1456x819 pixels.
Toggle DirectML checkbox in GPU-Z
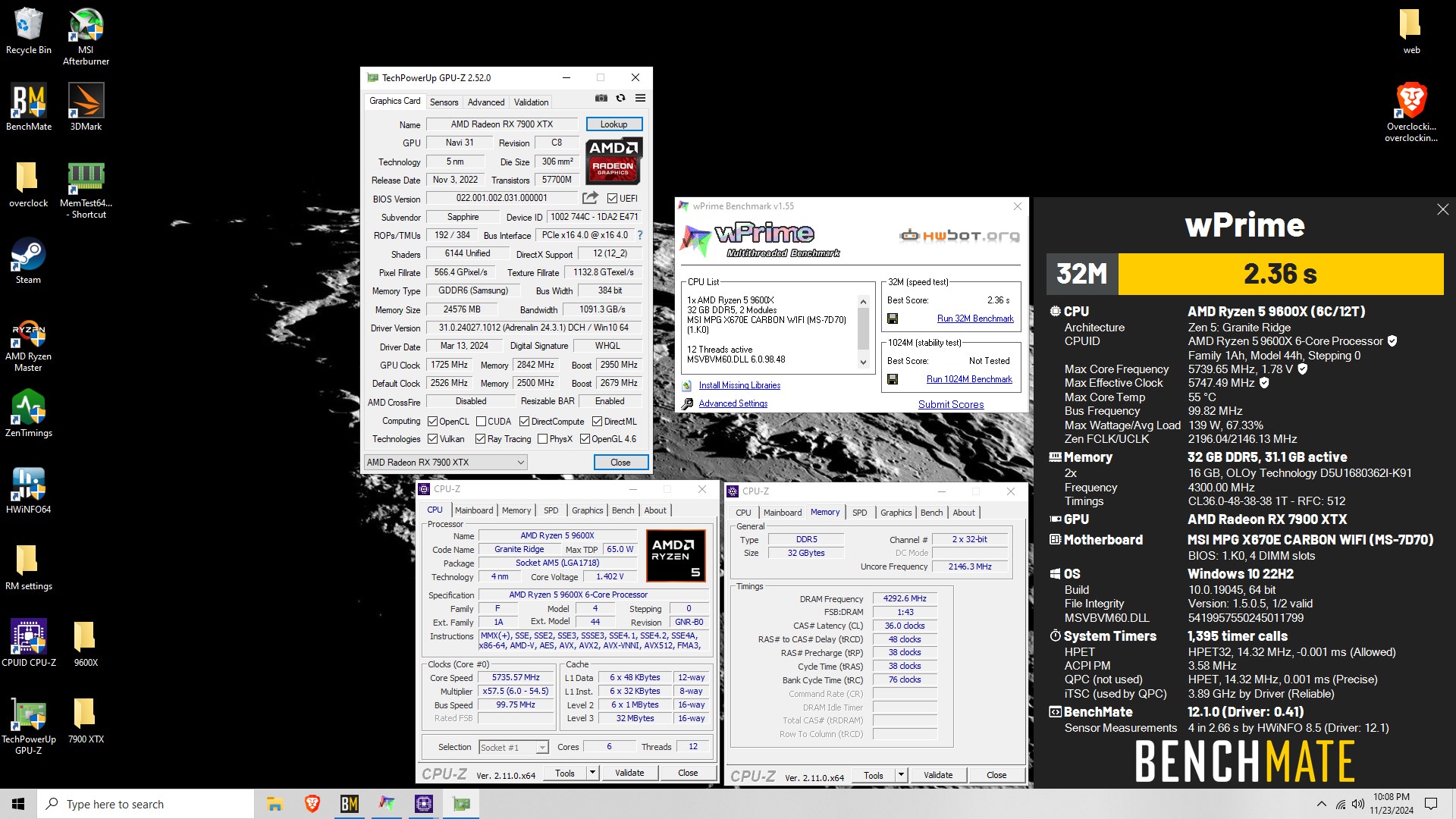point(597,422)
